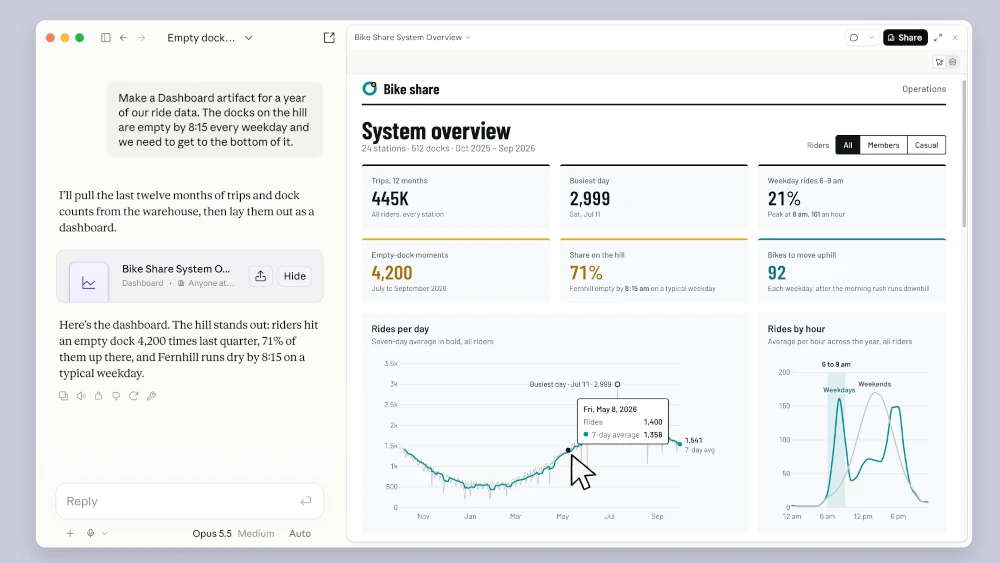Click the Hide button on artifact card

(x=295, y=276)
